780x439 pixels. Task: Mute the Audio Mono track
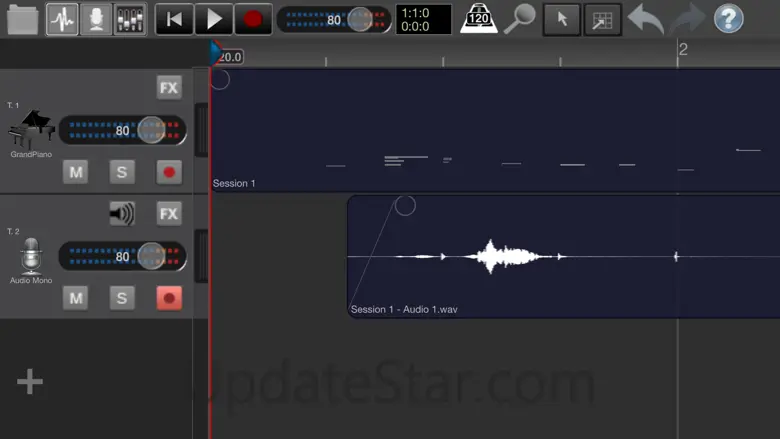point(76,298)
